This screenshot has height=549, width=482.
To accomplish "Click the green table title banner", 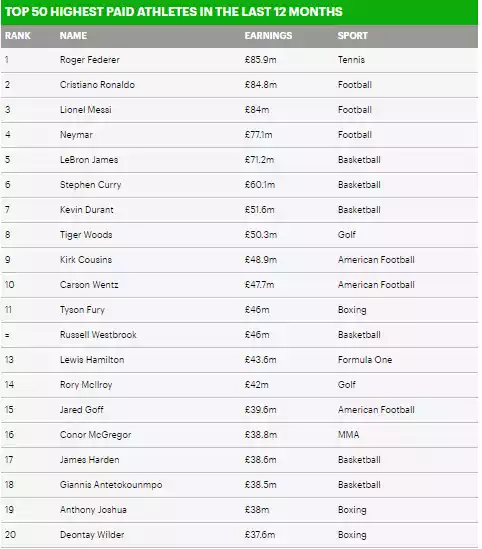I will tap(239, 12).
